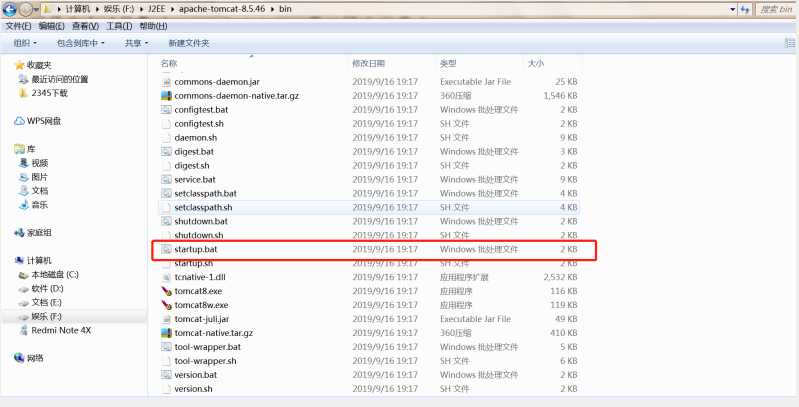Screen dimensions: 799x407
Task: Select 软件 (D:) drive in sidebar
Action: 47,288
